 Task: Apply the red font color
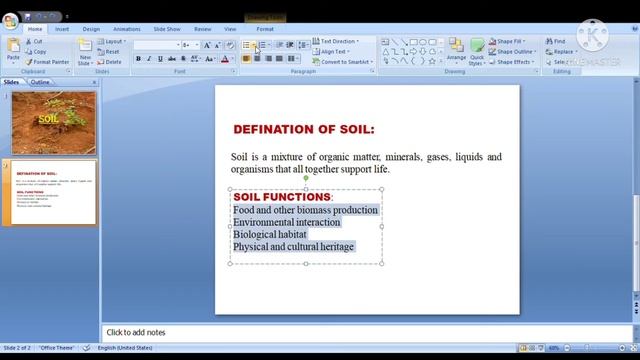point(224,59)
